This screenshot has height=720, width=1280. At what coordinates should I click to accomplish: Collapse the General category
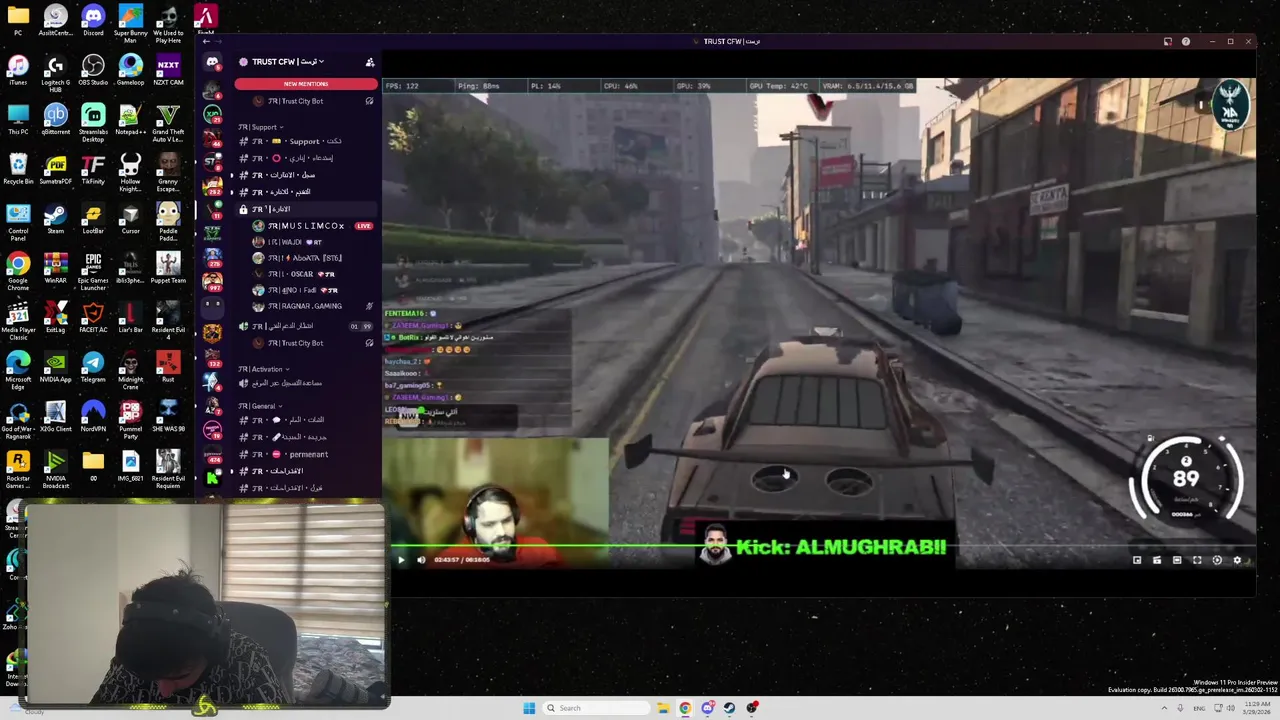tap(260, 406)
